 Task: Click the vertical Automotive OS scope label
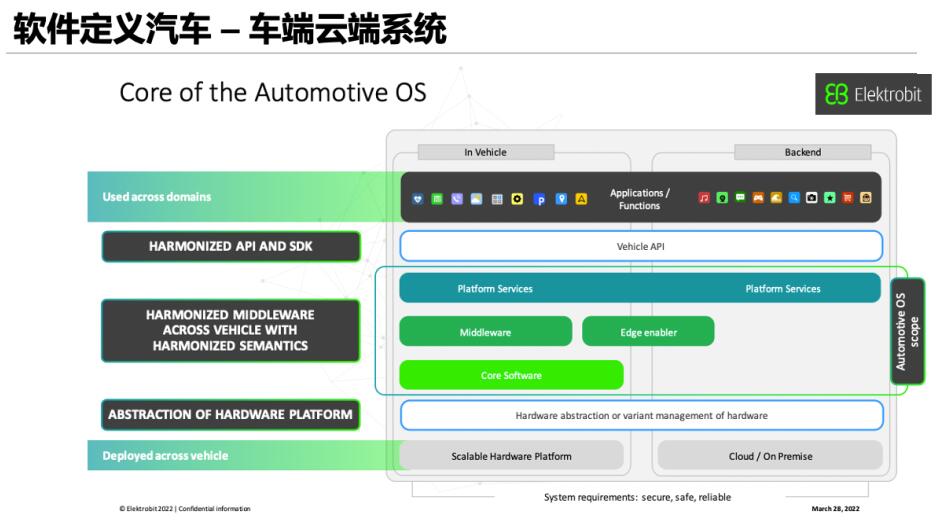[907, 331]
